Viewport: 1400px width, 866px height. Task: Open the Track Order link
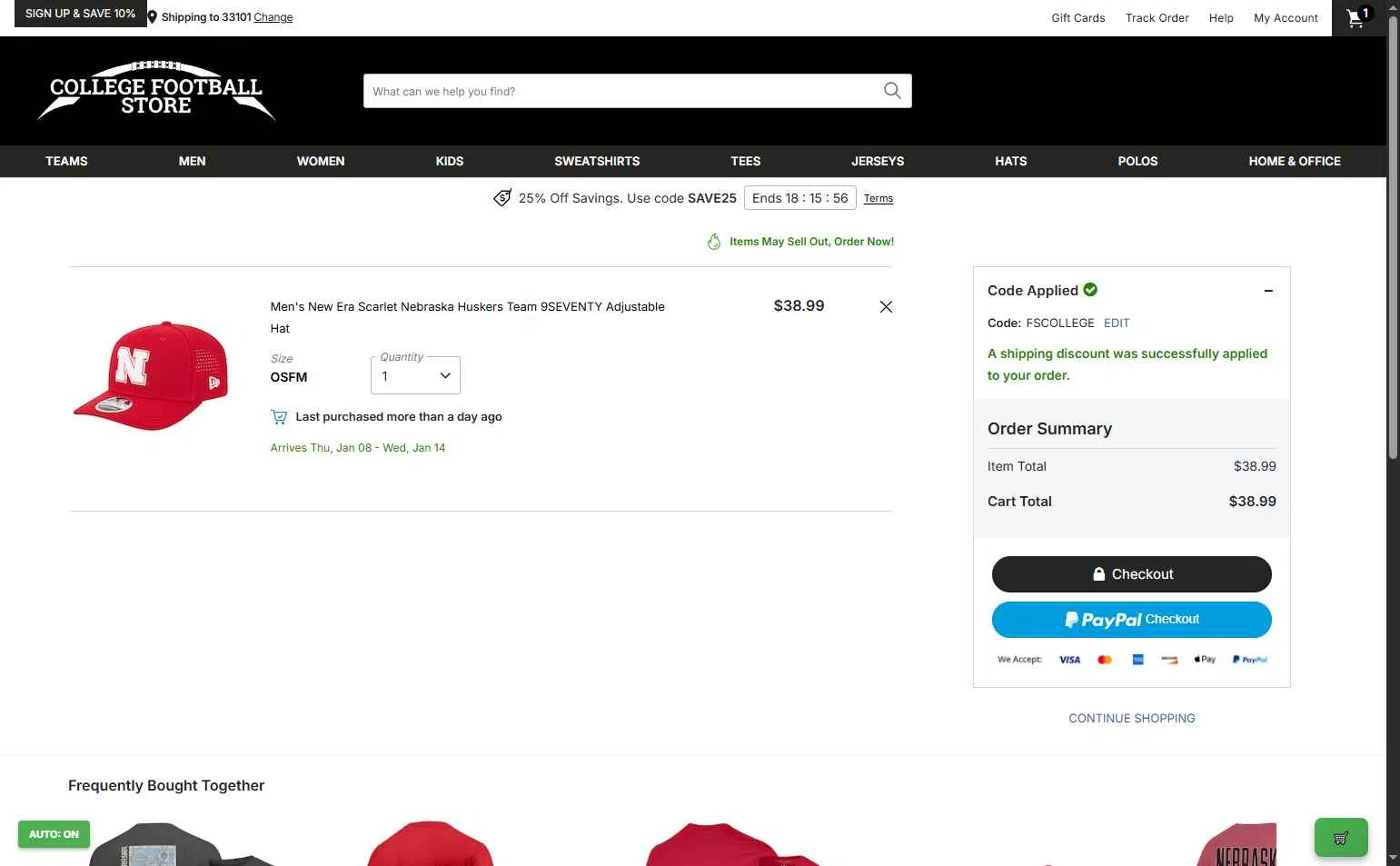1157,18
